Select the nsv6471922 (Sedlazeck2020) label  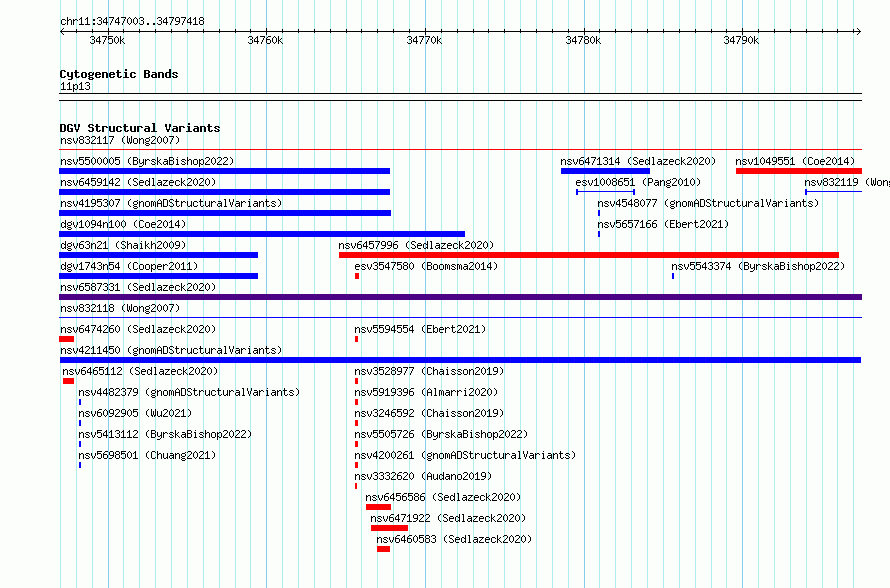[448, 518]
